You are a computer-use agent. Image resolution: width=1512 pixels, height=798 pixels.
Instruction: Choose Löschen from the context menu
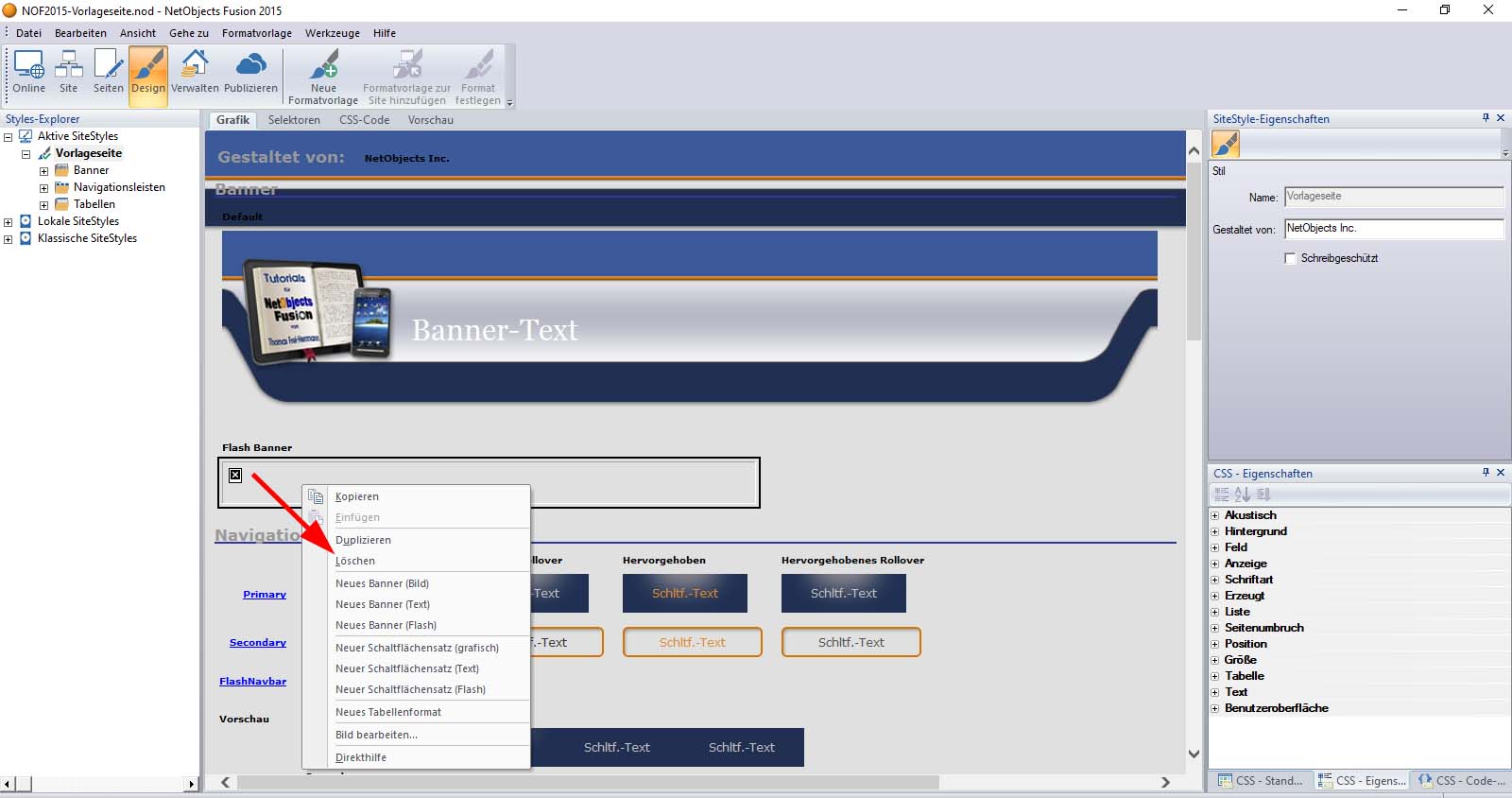pyautogui.click(x=355, y=561)
